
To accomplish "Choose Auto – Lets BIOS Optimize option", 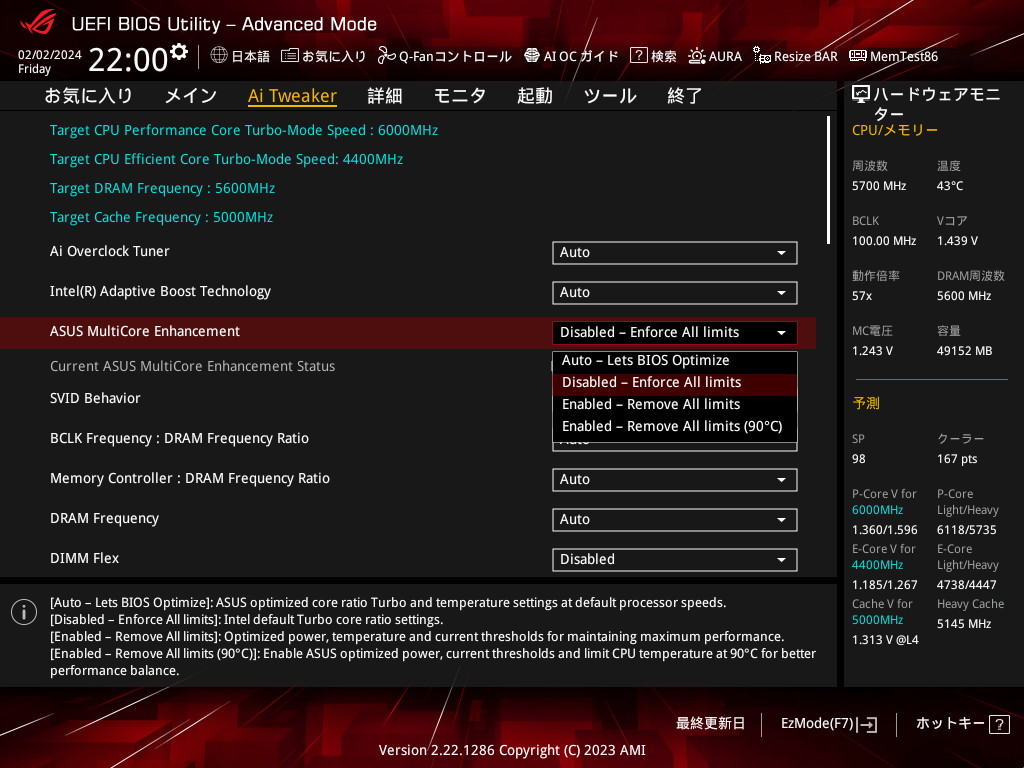I will (x=675, y=360).
